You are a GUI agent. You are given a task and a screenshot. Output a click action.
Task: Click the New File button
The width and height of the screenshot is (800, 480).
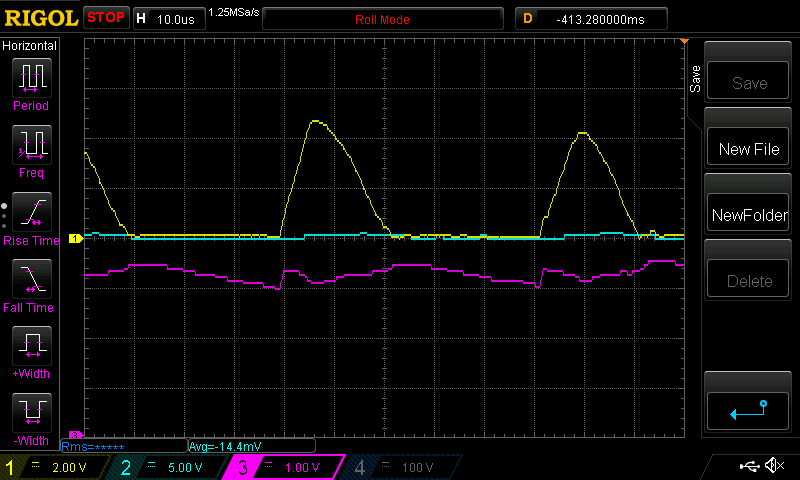(x=749, y=149)
